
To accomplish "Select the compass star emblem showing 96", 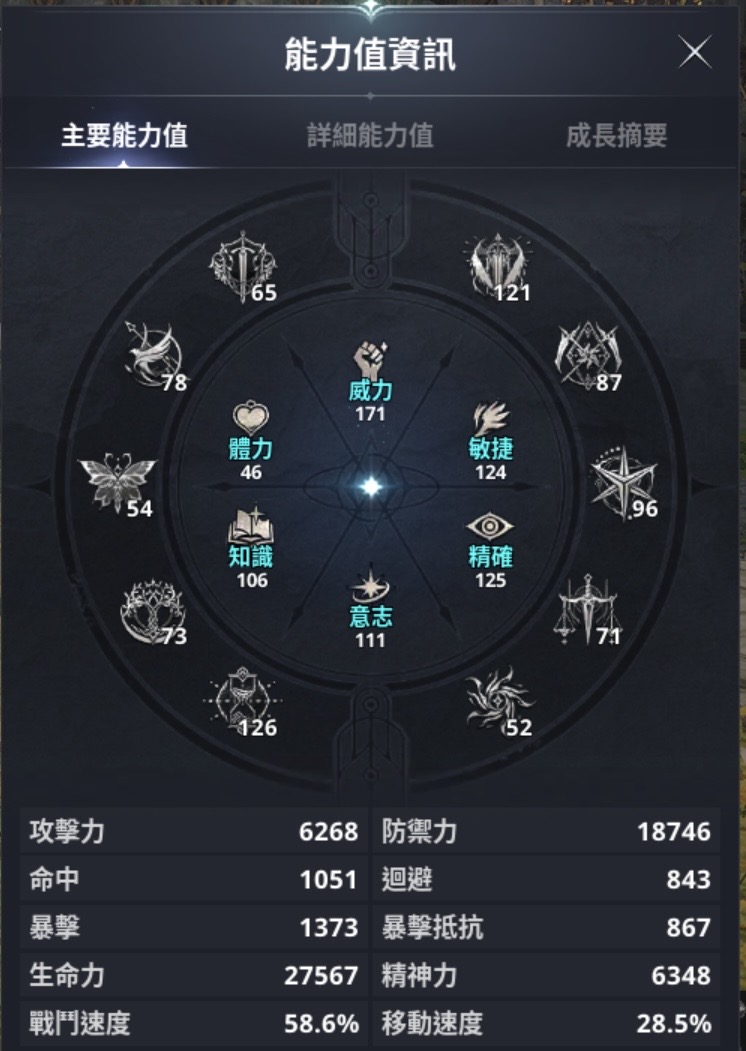I will pyautogui.click(x=623, y=483).
